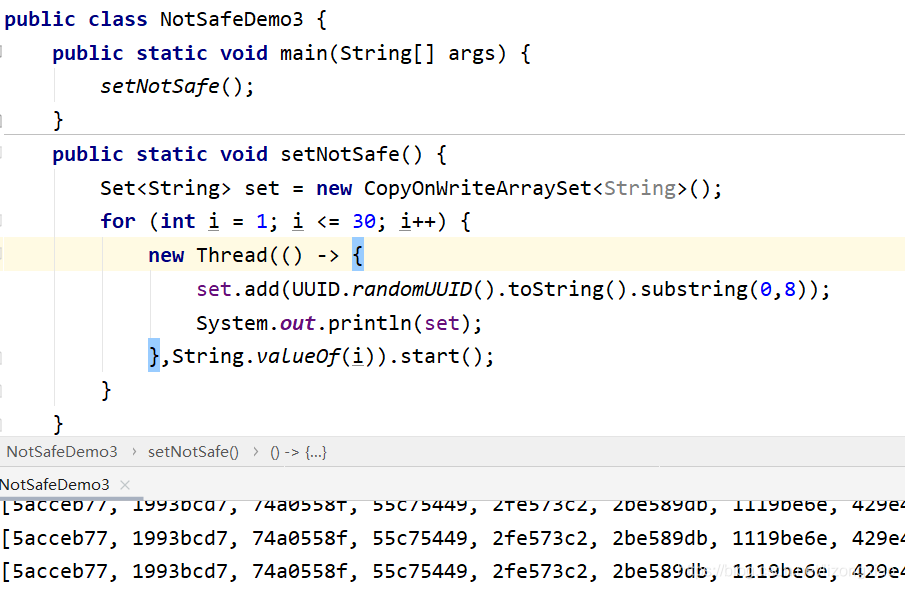Viewport: 905px width, 589px height.
Task: Collapse the main method fold marker
Action: pos(4,53)
